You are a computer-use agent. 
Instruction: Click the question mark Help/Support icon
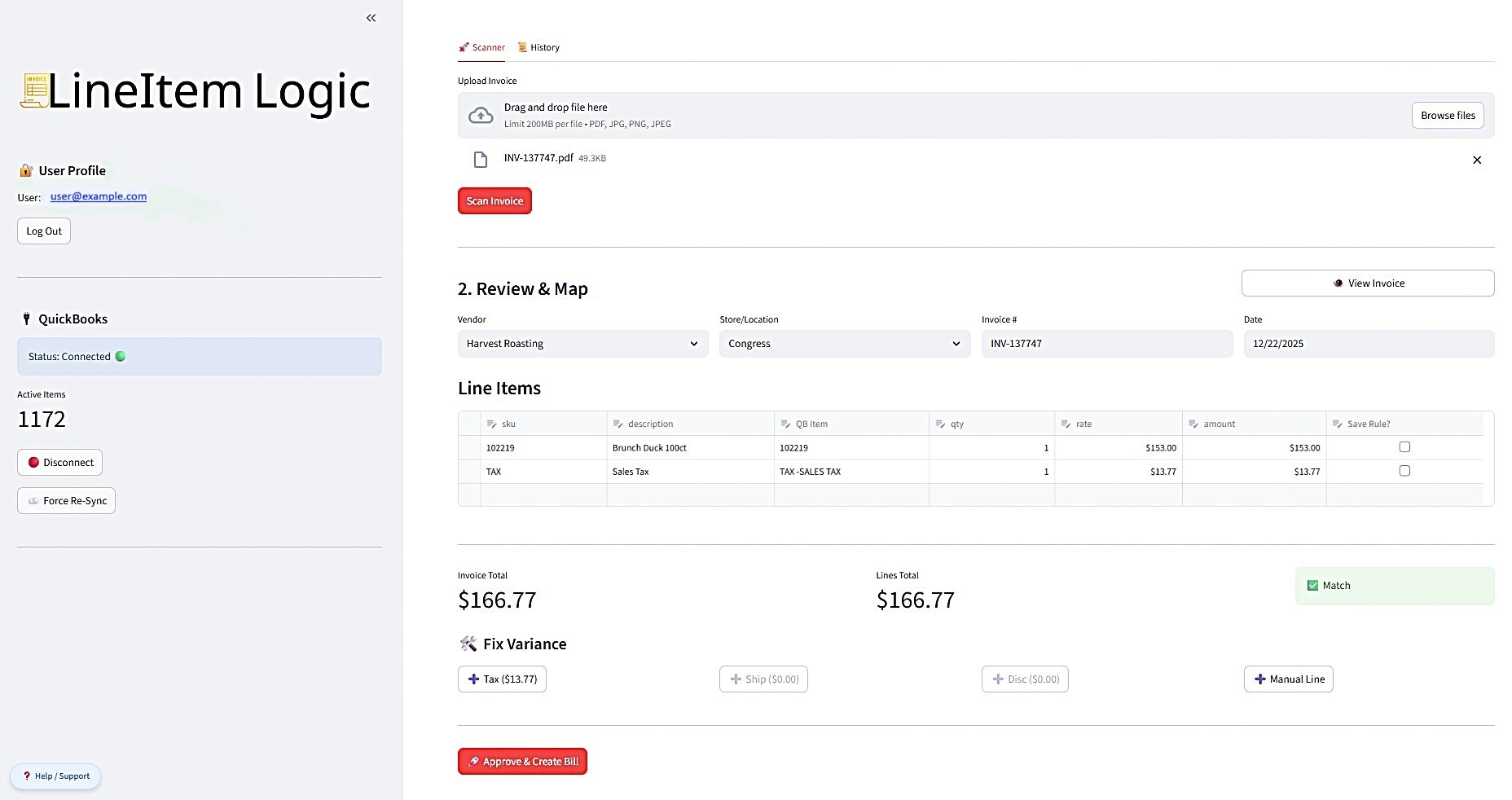coord(27,776)
